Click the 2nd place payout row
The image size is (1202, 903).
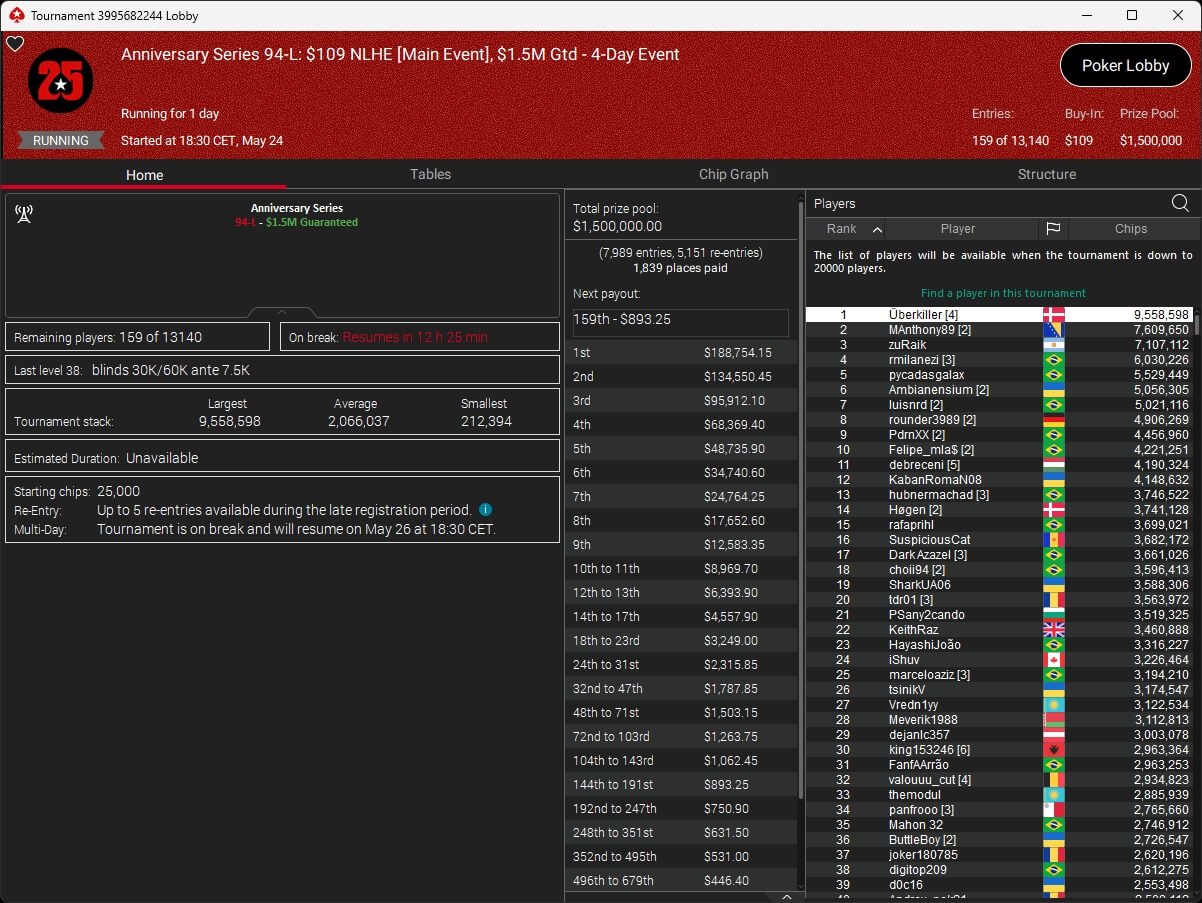[680, 377]
